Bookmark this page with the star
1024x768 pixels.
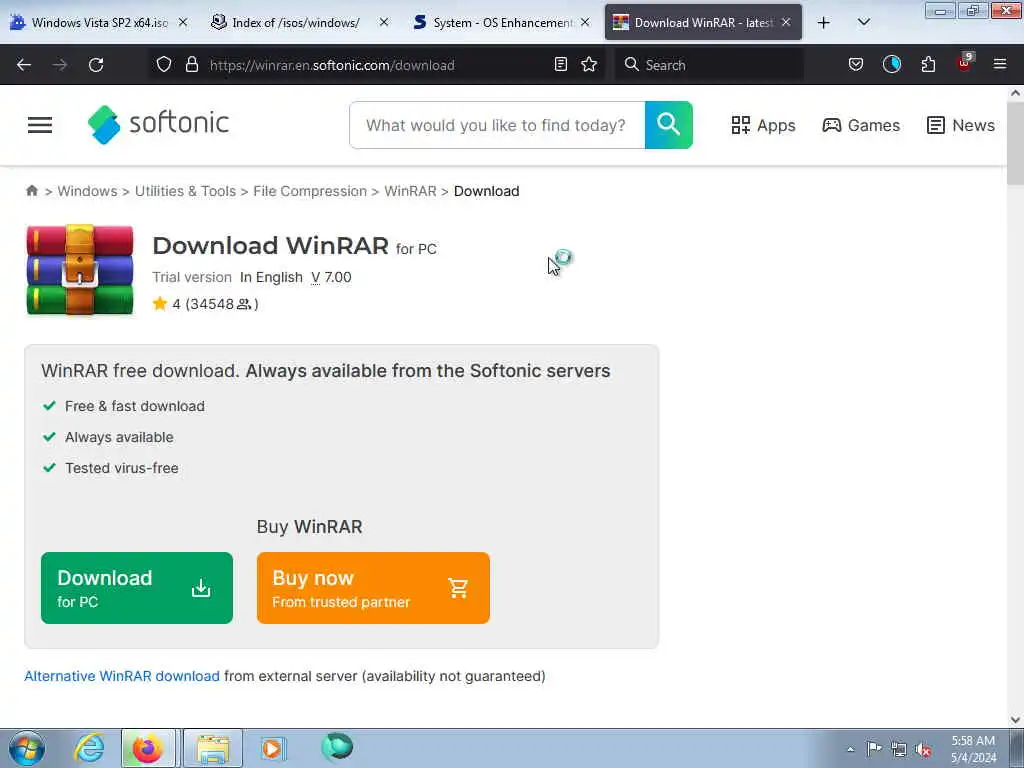tap(589, 65)
